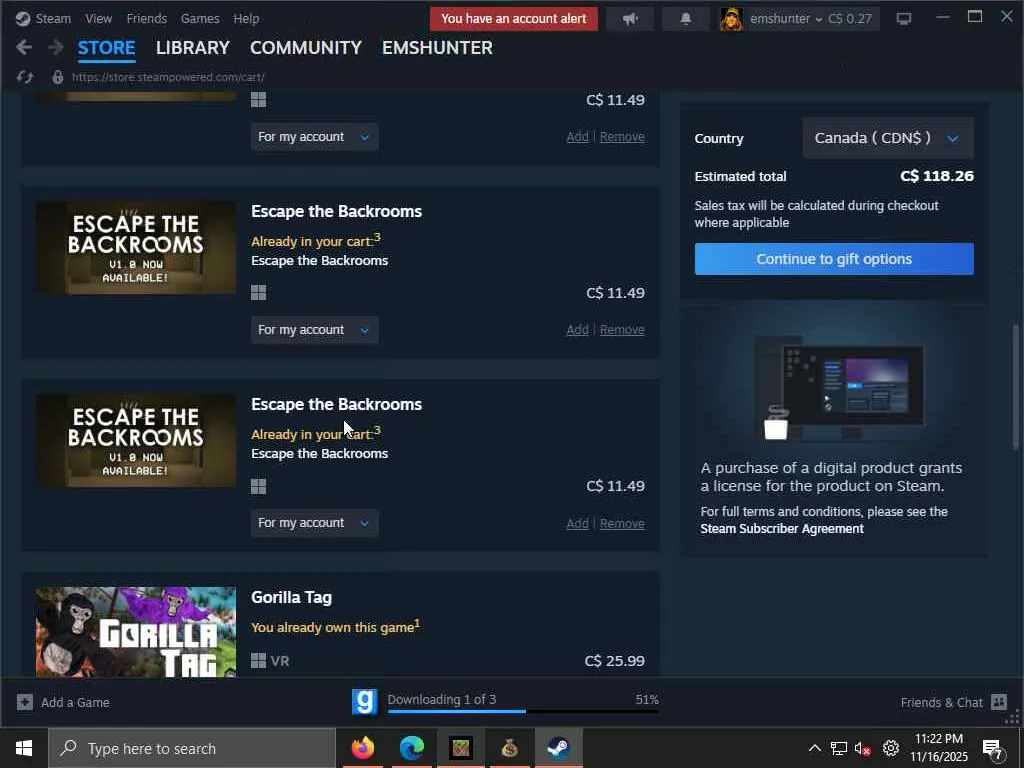
Task: Click the Estimated total C$ 118.26 amount
Action: (936, 176)
